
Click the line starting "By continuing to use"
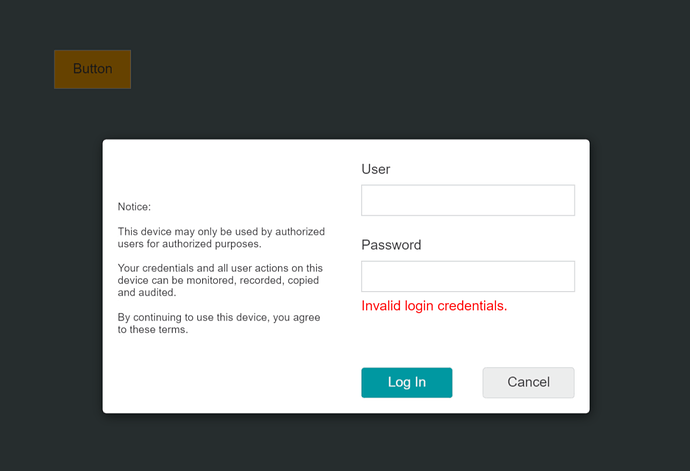[221, 317]
